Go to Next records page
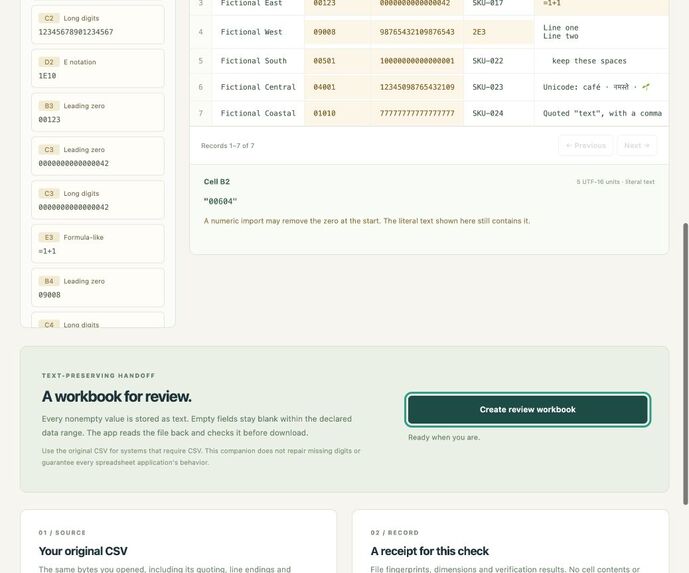Image resolution: width=689 pixels, height=573 pixels. [x=637, y=145]
